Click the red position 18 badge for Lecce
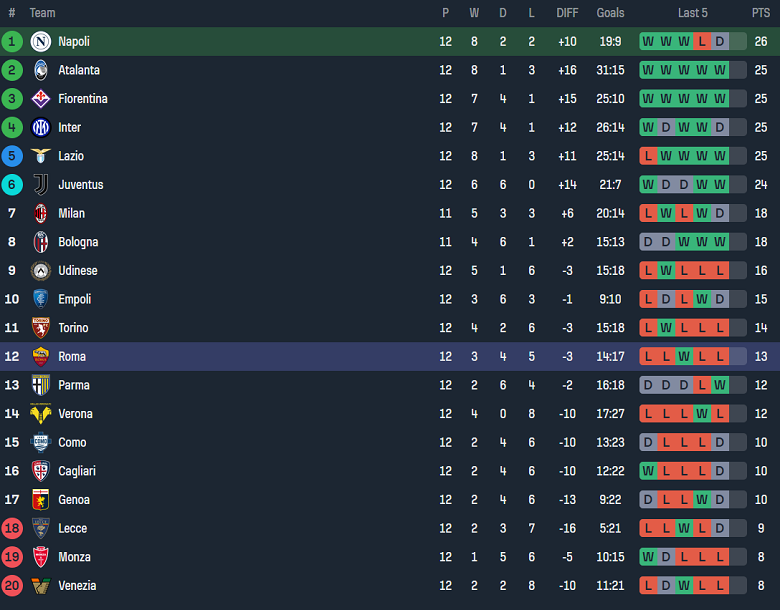The width and height of the screenshot is (780, 610). click(12, 529)
